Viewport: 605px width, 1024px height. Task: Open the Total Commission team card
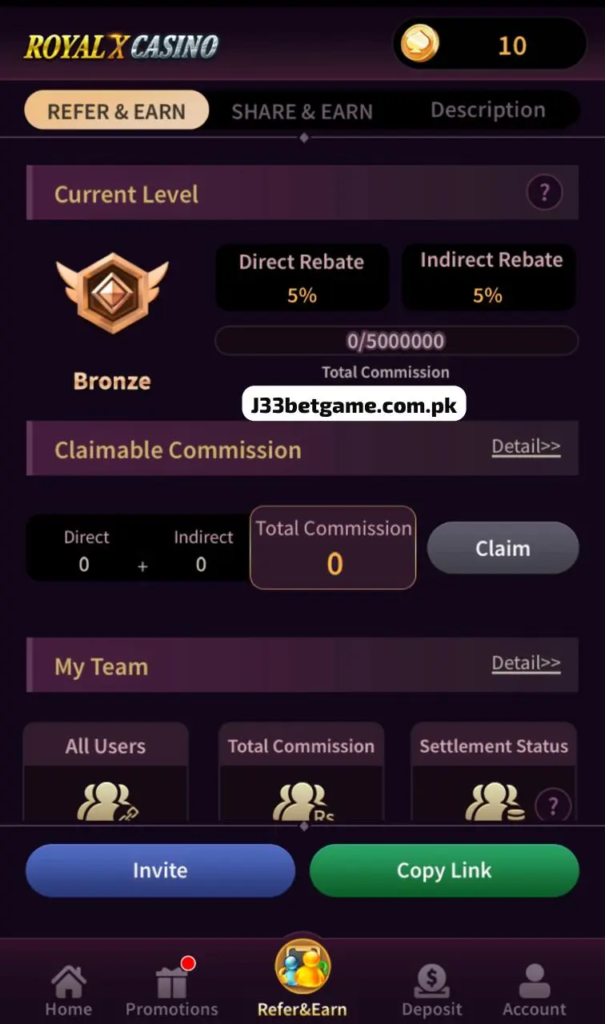pos(301,772)
